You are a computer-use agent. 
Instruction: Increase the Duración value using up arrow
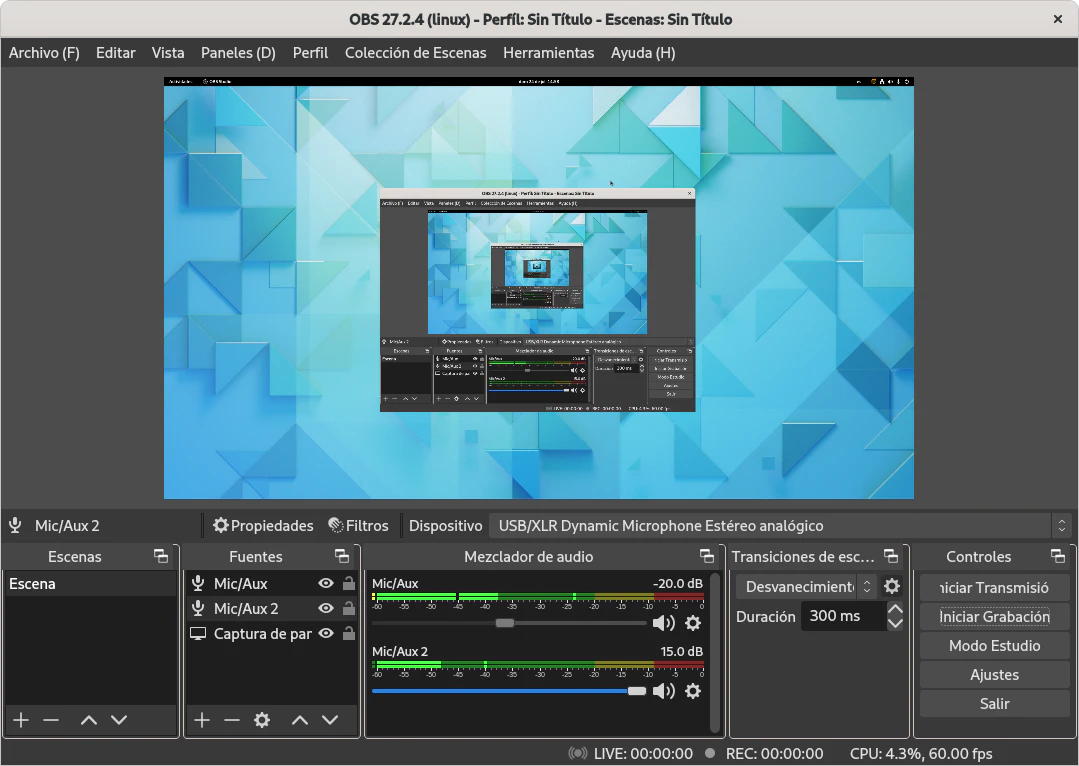(895, 609)
